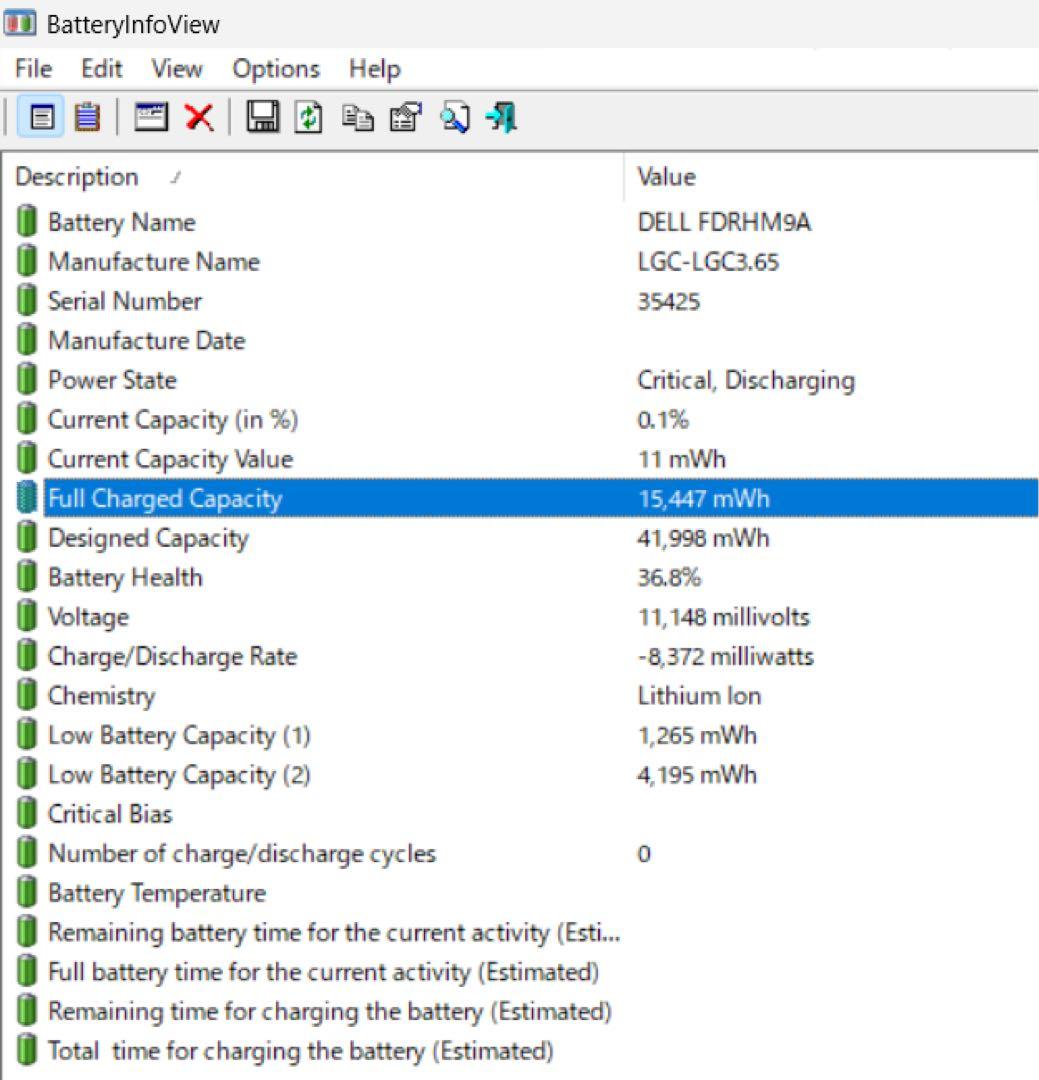Click the Find magnifier toolbar icon
The height and width of the screenshot is (1080, 1039).
pyautogui.click(x=454, y=118)
